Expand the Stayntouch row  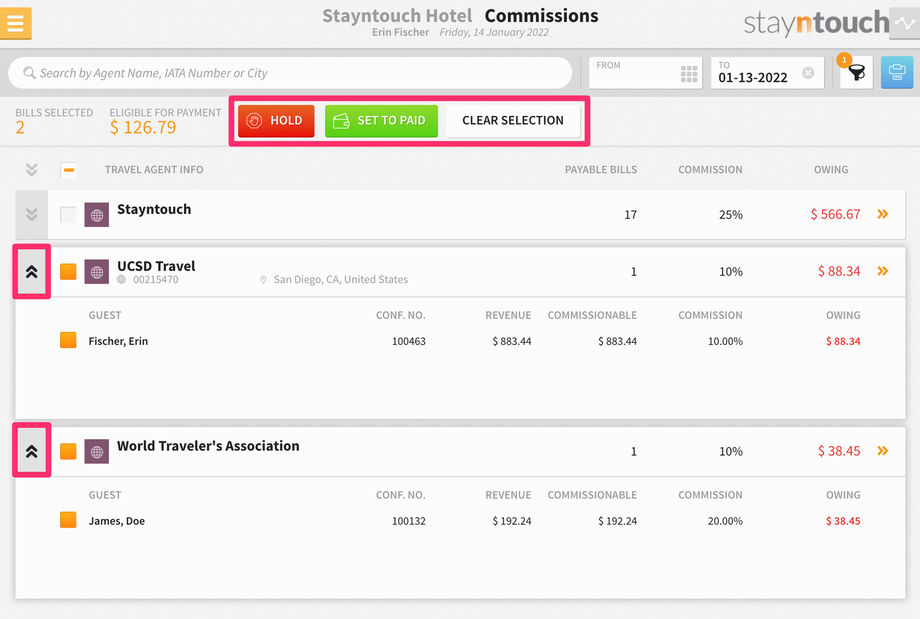point(32,215)
